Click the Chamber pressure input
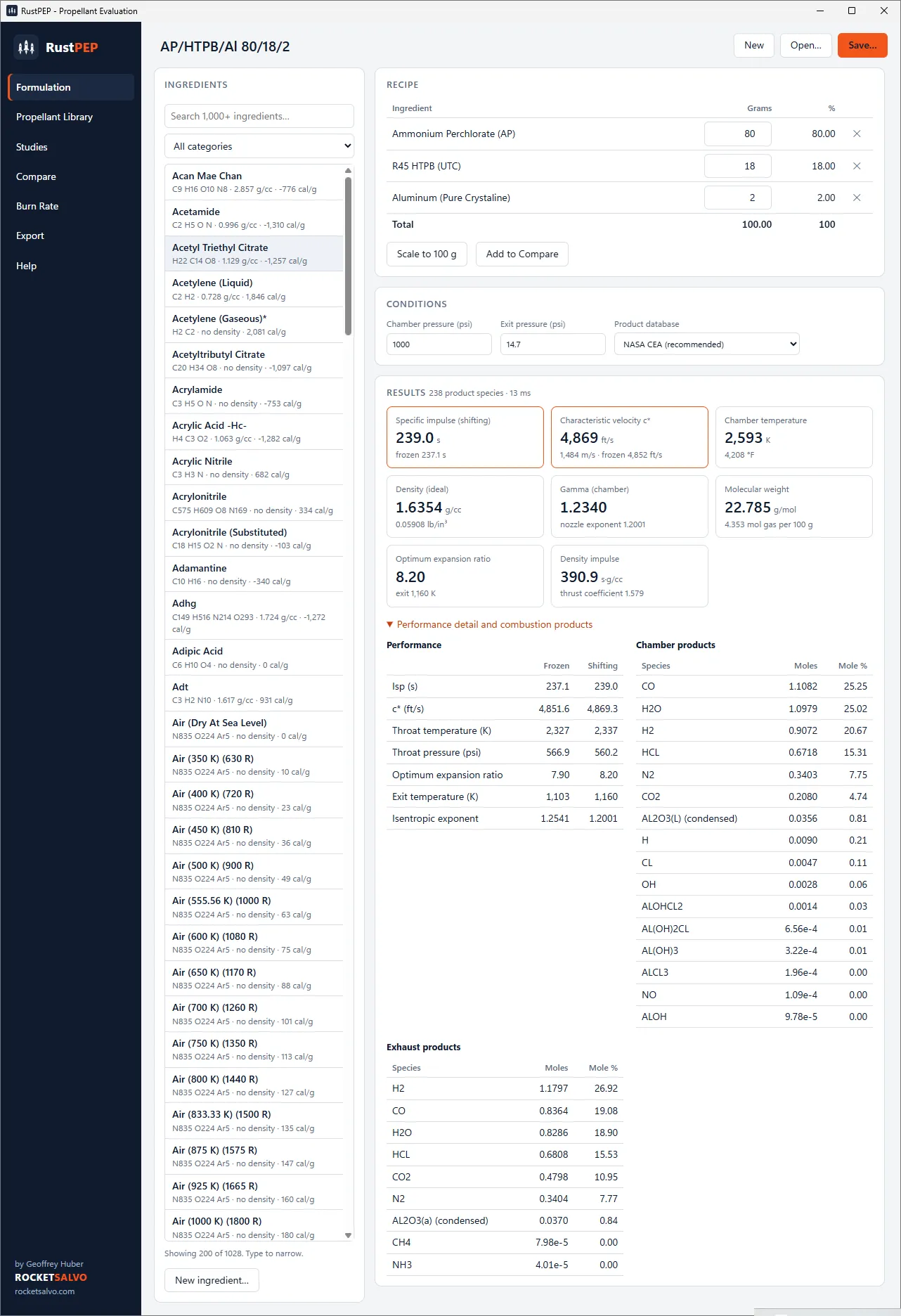 tap(439, 344)
